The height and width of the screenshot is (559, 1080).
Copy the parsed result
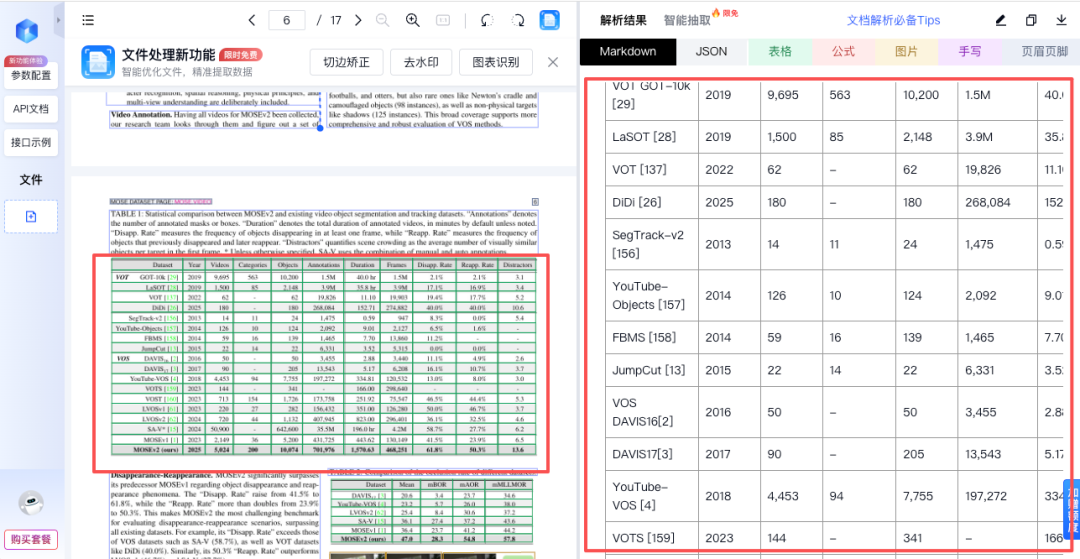point(1031,20)
